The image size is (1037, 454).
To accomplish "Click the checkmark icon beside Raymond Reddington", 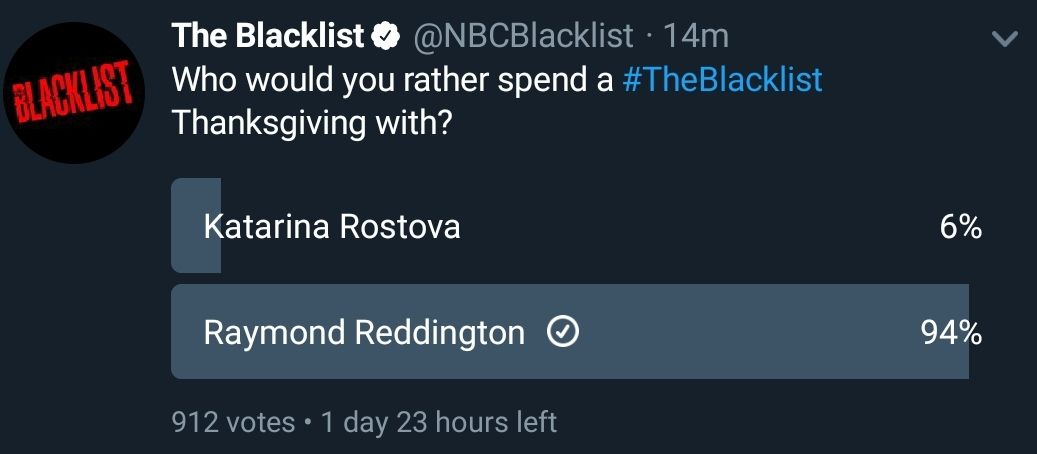I will pyautogui.click(x=563, y=333).
